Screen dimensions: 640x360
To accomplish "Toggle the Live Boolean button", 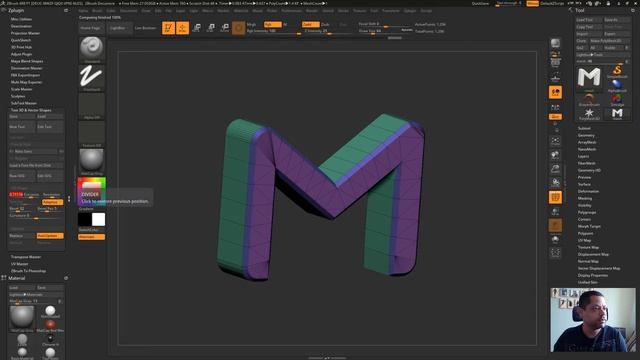I will (145, 28).
